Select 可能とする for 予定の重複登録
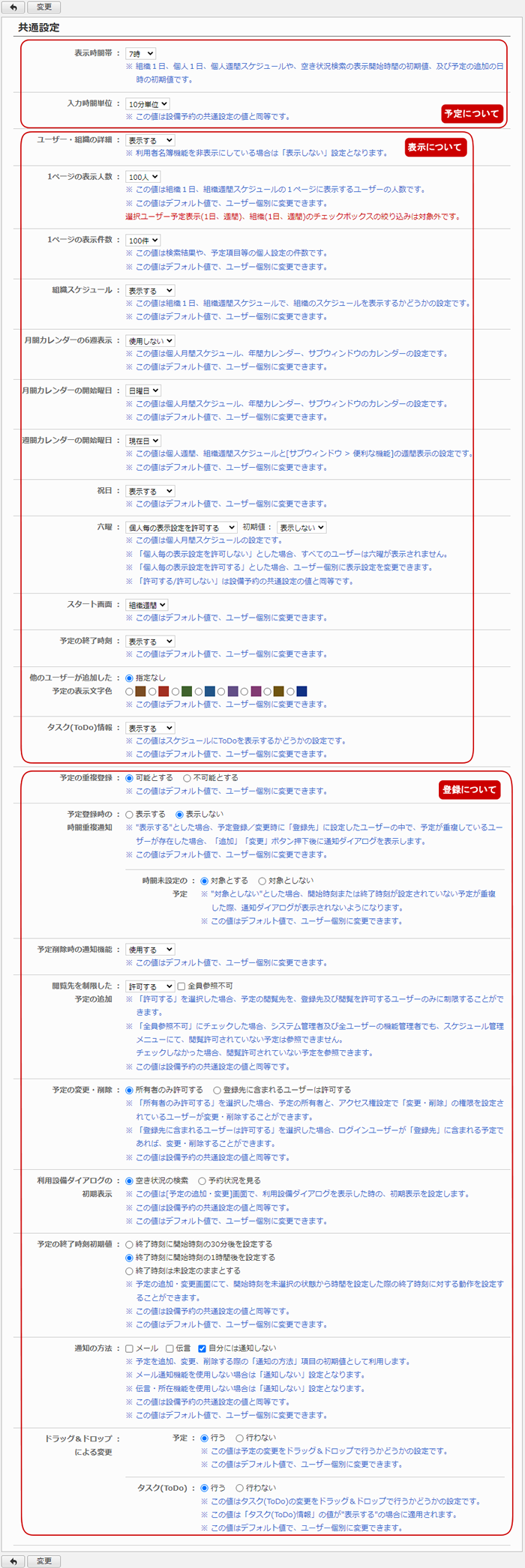The image size is (525, 1568). [x=130, y=778]
